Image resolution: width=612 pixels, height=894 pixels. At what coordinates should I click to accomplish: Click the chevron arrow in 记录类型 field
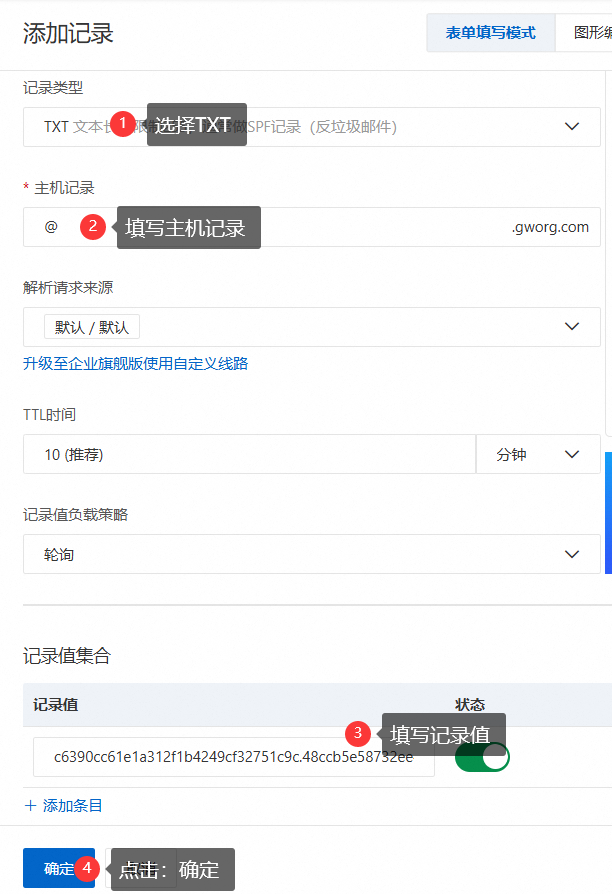pyautogui.click(x=572, y=127)
